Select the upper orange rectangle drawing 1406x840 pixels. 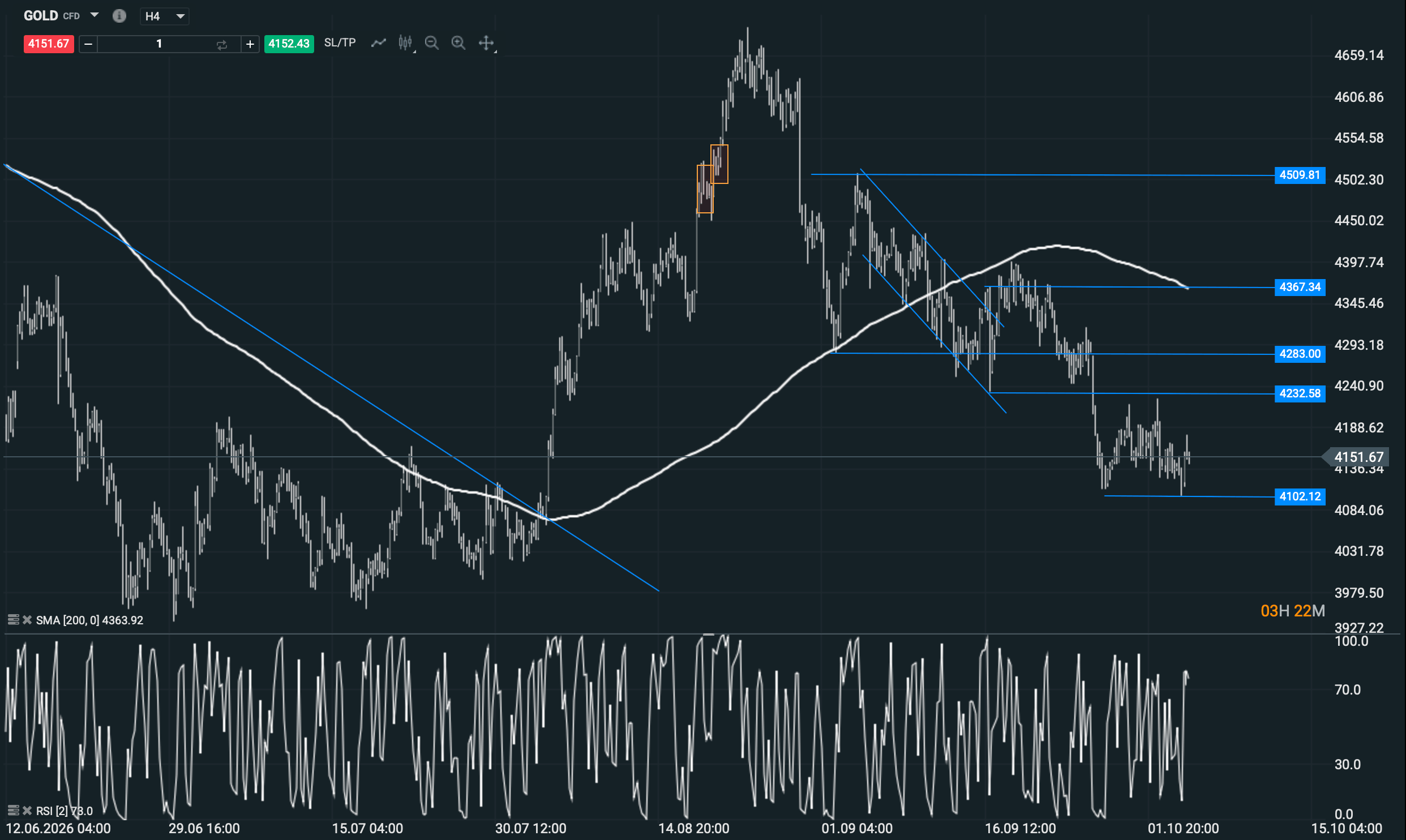[x=719, y=164]
